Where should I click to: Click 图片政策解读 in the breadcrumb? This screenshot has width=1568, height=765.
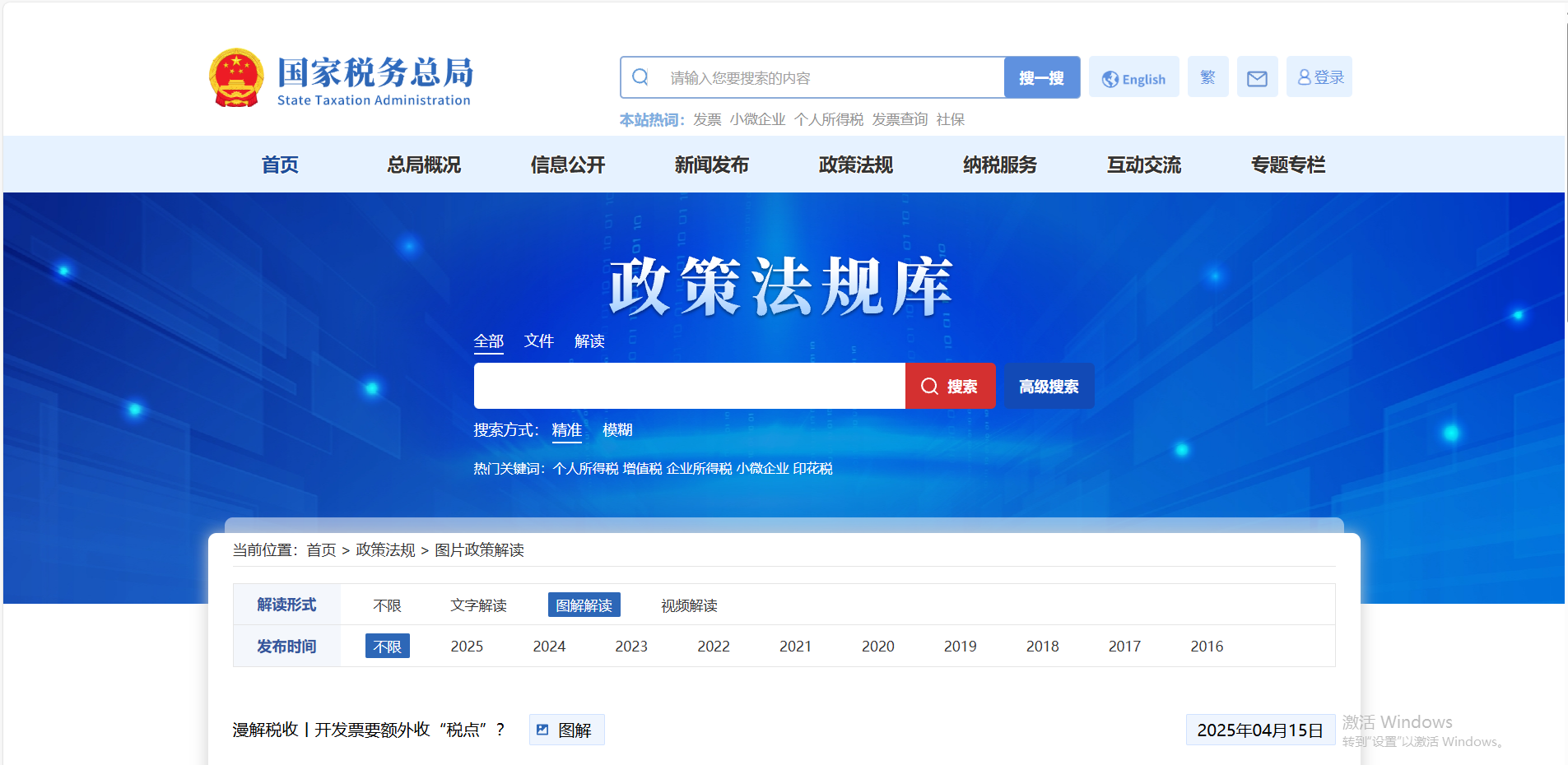(479, 550)
